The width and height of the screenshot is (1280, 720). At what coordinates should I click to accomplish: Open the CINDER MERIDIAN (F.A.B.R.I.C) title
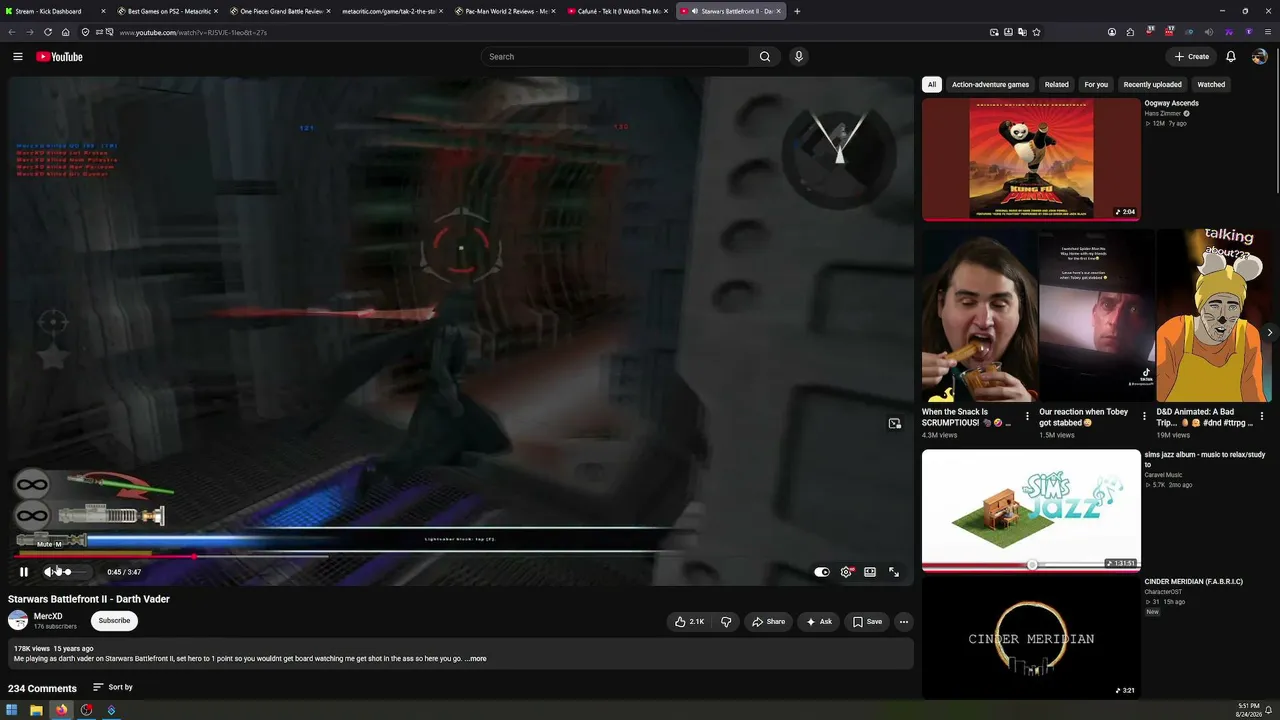coord(1194,582)
